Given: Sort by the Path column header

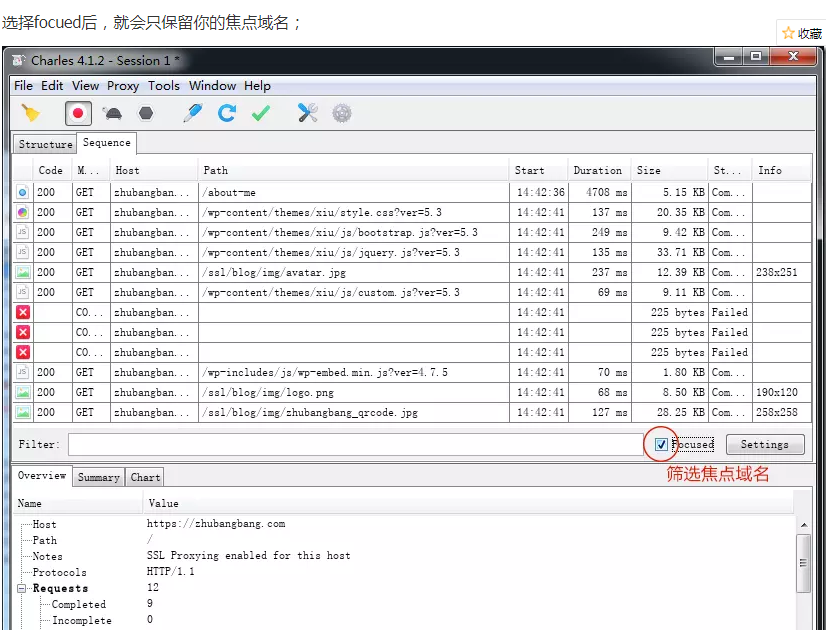Looking at the screenshot, I should [353, 170].
